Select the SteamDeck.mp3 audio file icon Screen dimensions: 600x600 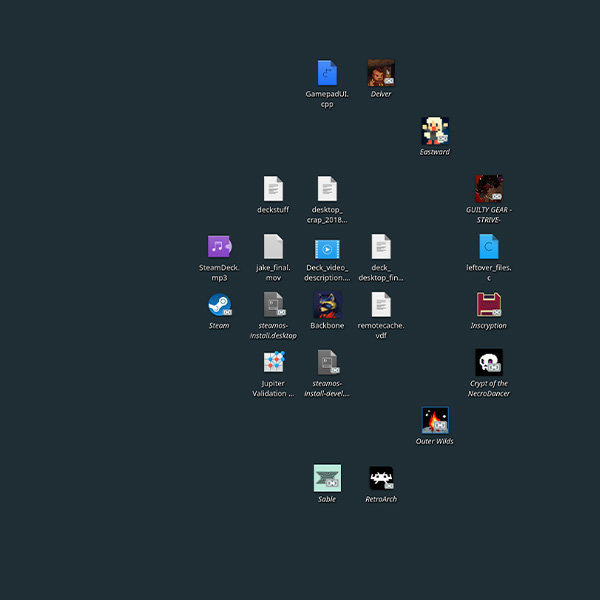(x=220, y=246)
